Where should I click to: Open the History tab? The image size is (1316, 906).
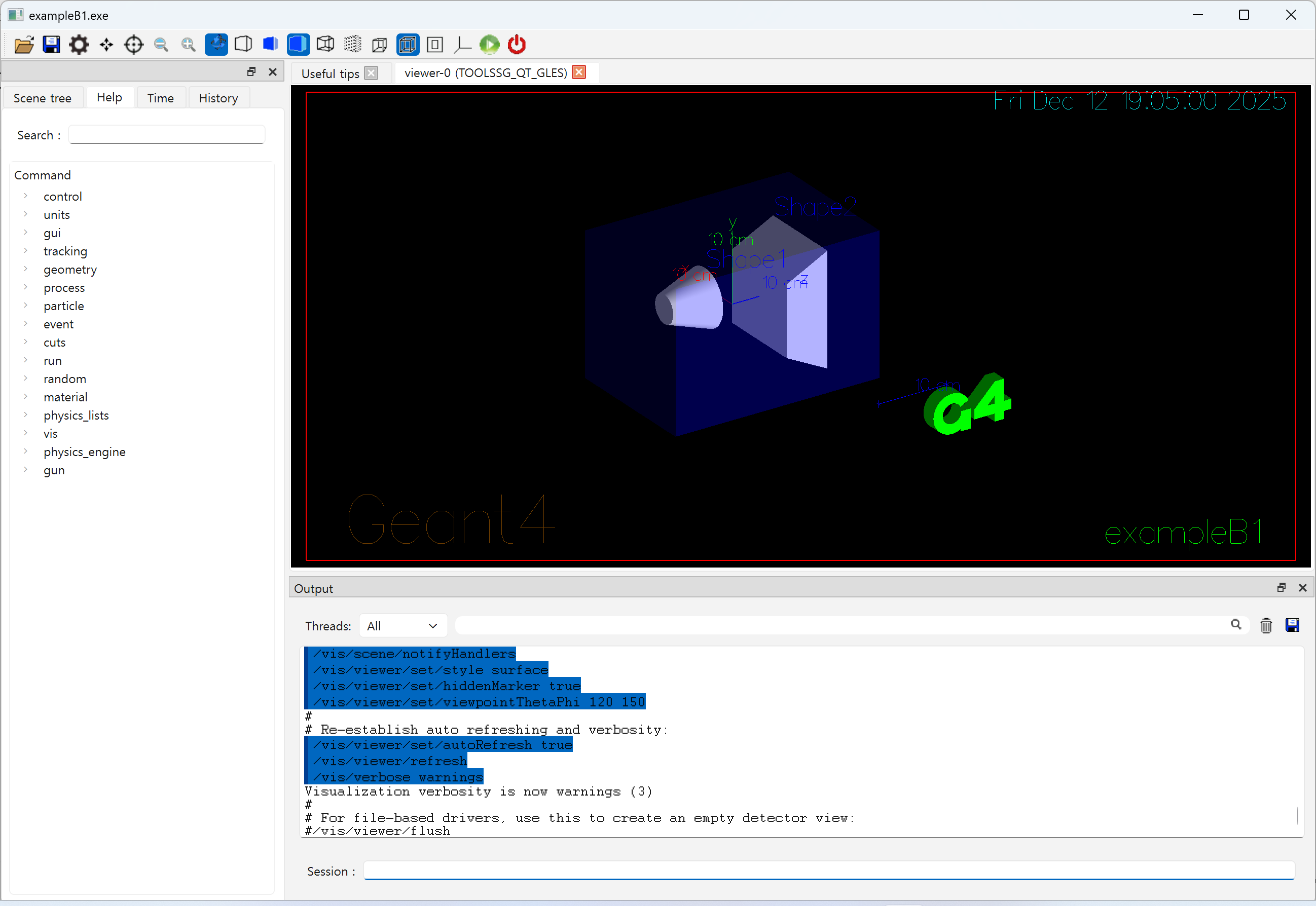(218, 98)
